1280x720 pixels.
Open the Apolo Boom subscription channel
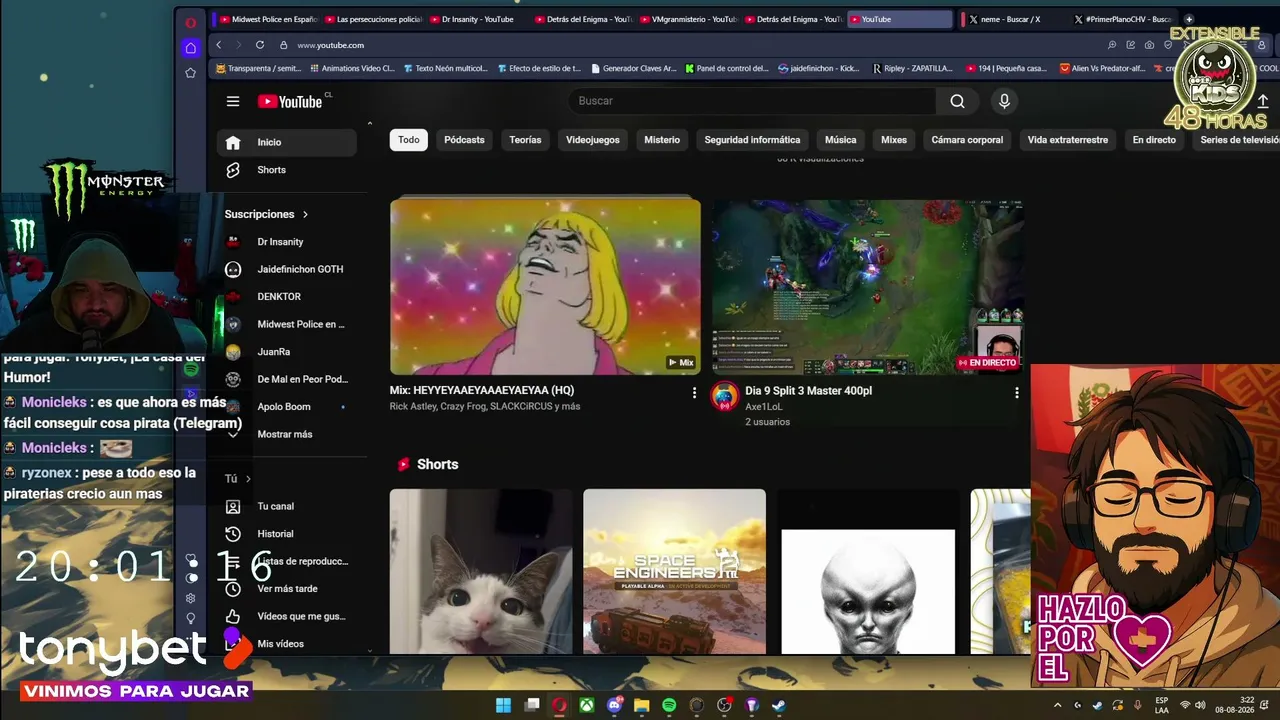286,407
